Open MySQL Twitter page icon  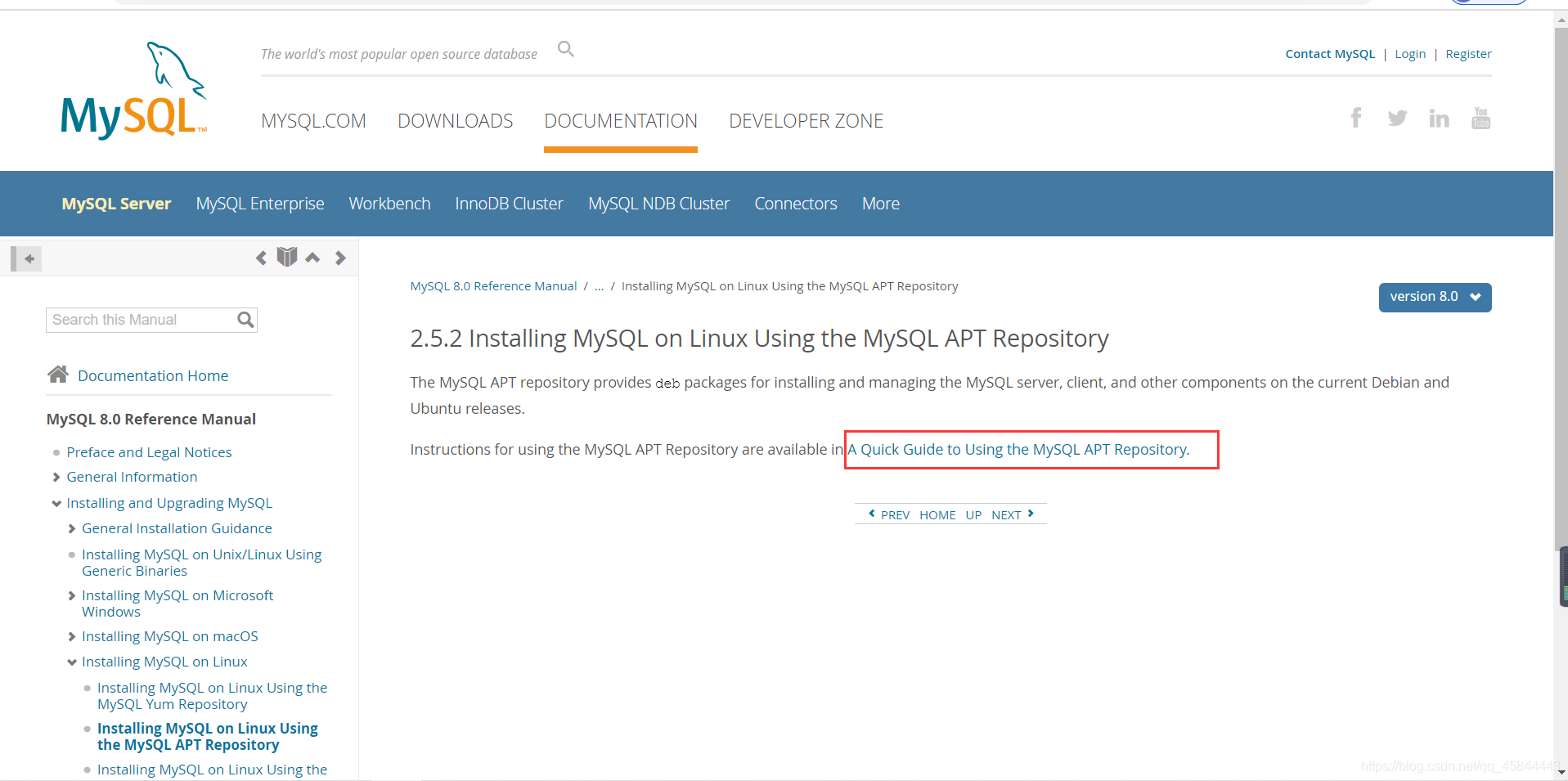pyautogui.click(x=1397, y=119)
